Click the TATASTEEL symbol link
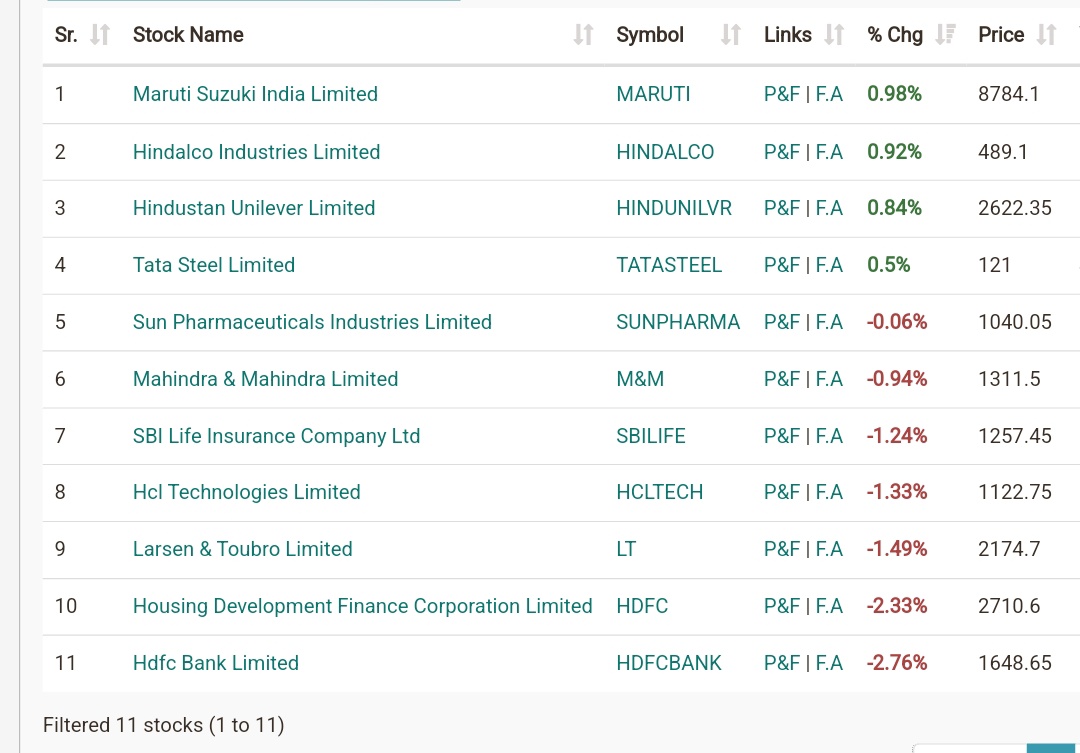The width and height of the screenshot is (1080, 753). pos(669,265)
